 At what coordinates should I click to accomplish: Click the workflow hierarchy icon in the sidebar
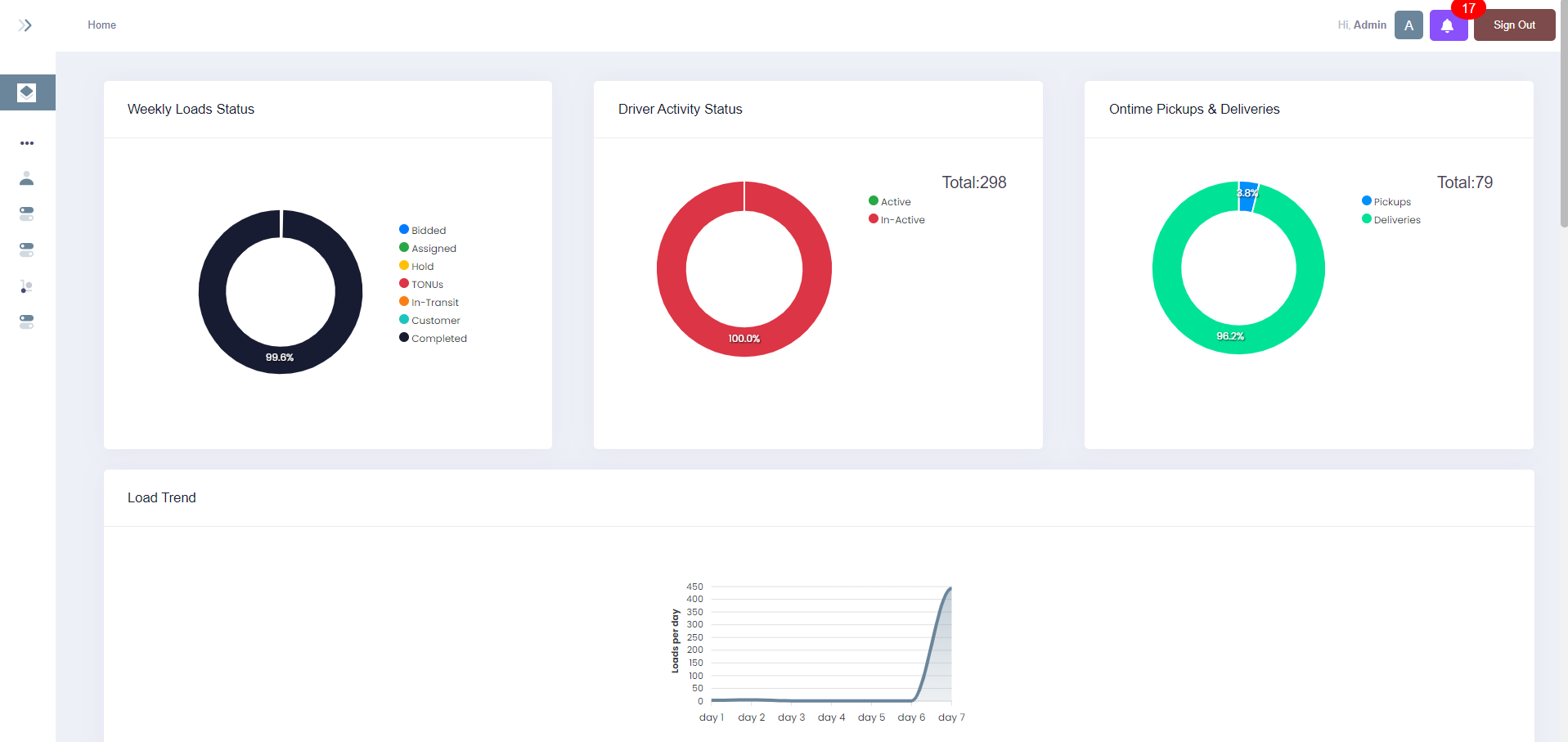coord(27,286)
